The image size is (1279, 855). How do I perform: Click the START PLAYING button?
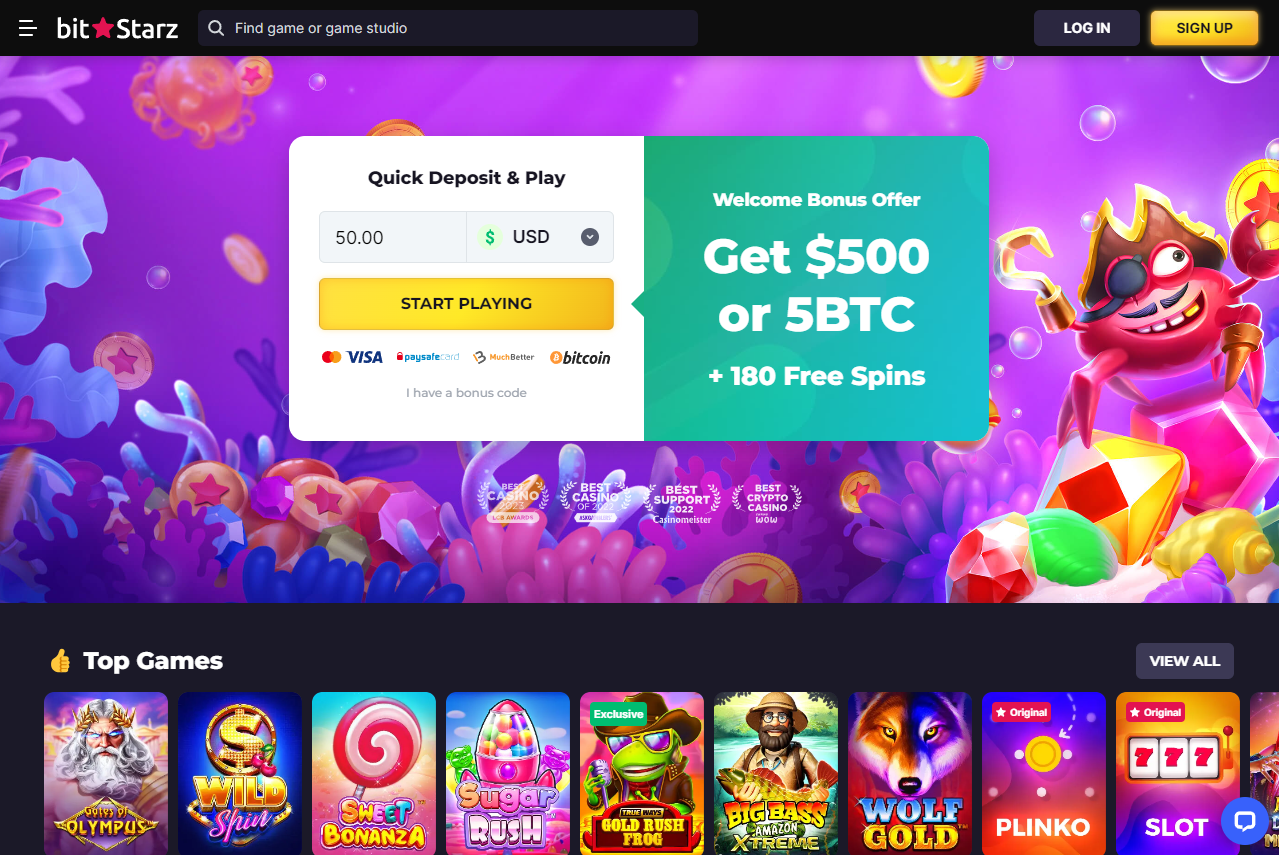[x=466, y=303]
